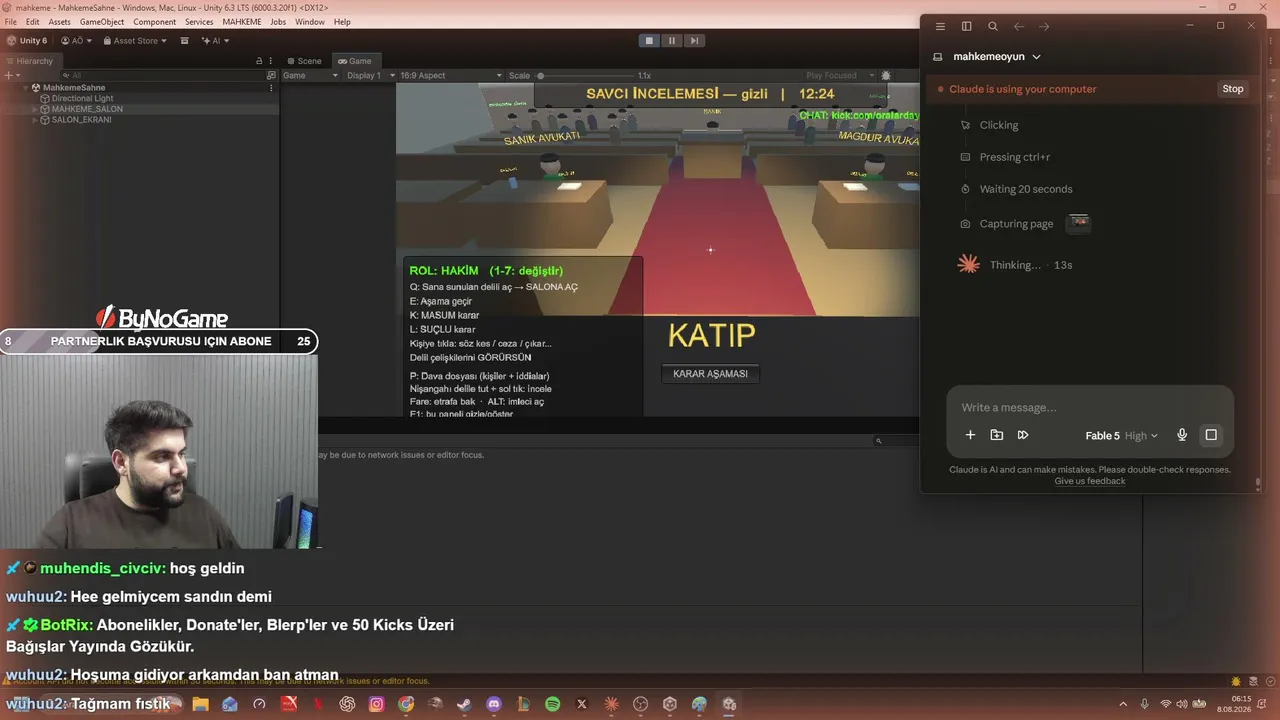Open Steam from the taskbar
Image resolution: width=1280 pixels, height=720 pixels.
click(464, 704)
